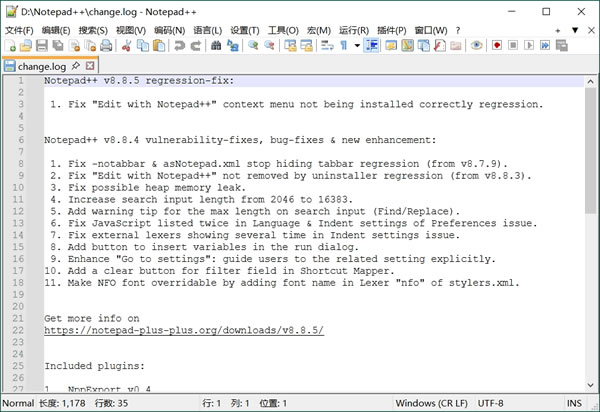This screenshot has width=600, height=412.
Task: Open Find dialog with binoculars icon
Action: (x=216, y=46)
